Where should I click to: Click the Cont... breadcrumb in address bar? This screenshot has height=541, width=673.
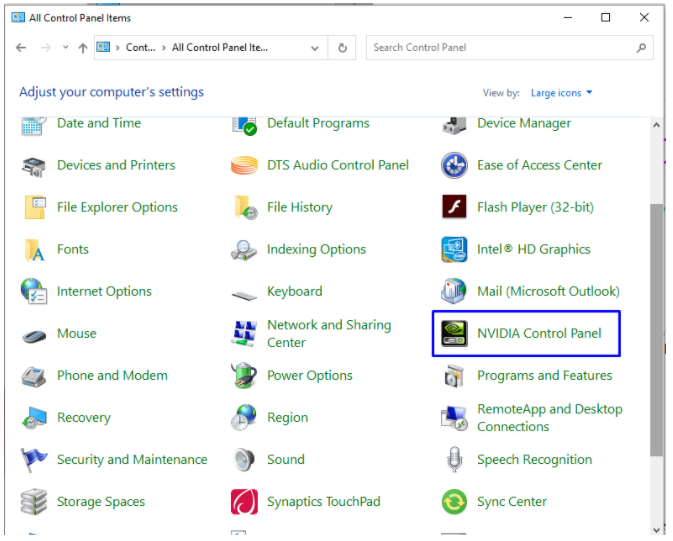[140, 48]
